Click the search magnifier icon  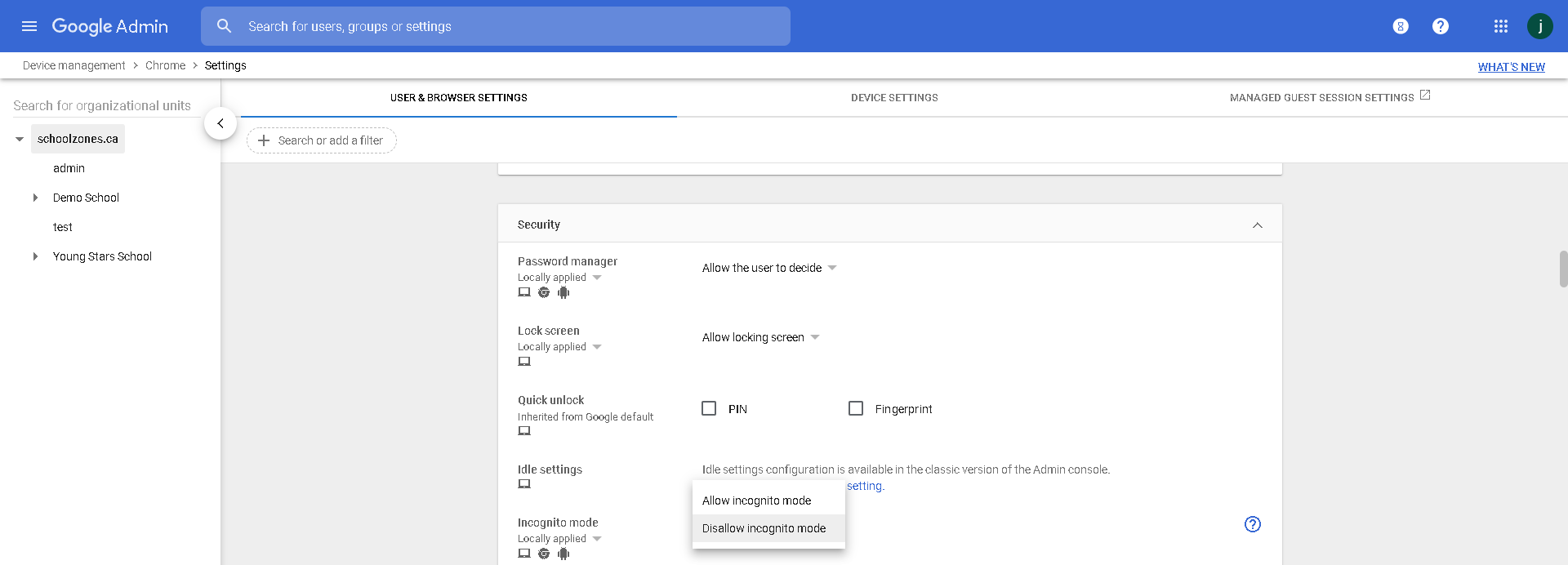pos(224,26)
